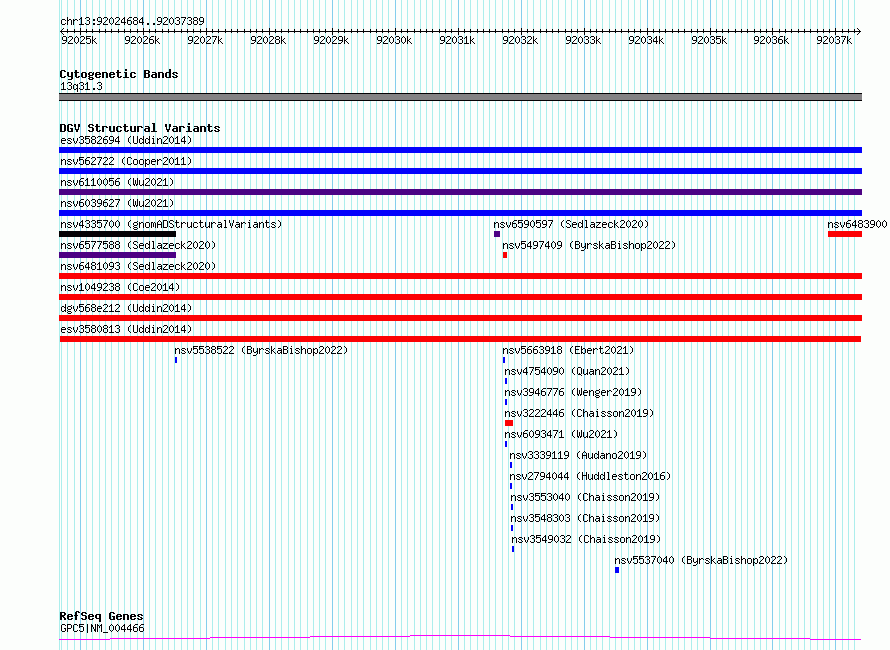Viewport: 890px width, 650px height.
Task: Click the nsv6483900 label
Action: [x=857, y=224]
